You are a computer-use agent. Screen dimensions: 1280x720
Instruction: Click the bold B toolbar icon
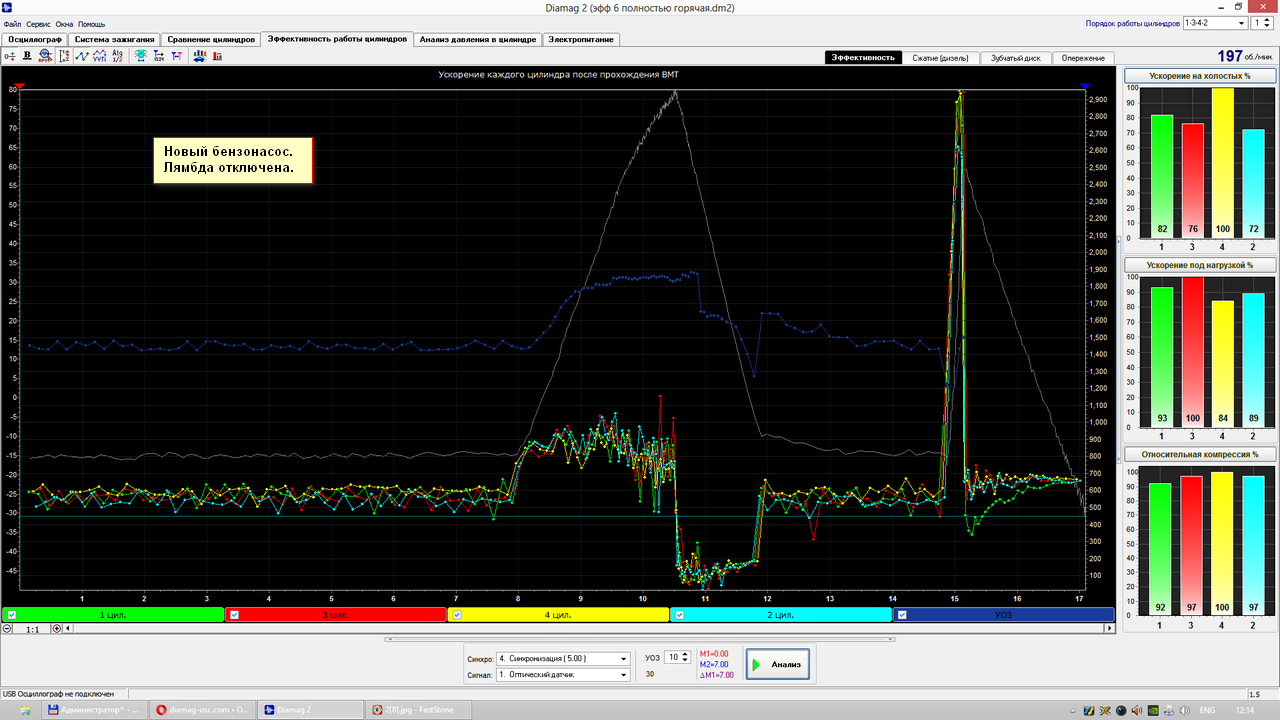(27, 56)
